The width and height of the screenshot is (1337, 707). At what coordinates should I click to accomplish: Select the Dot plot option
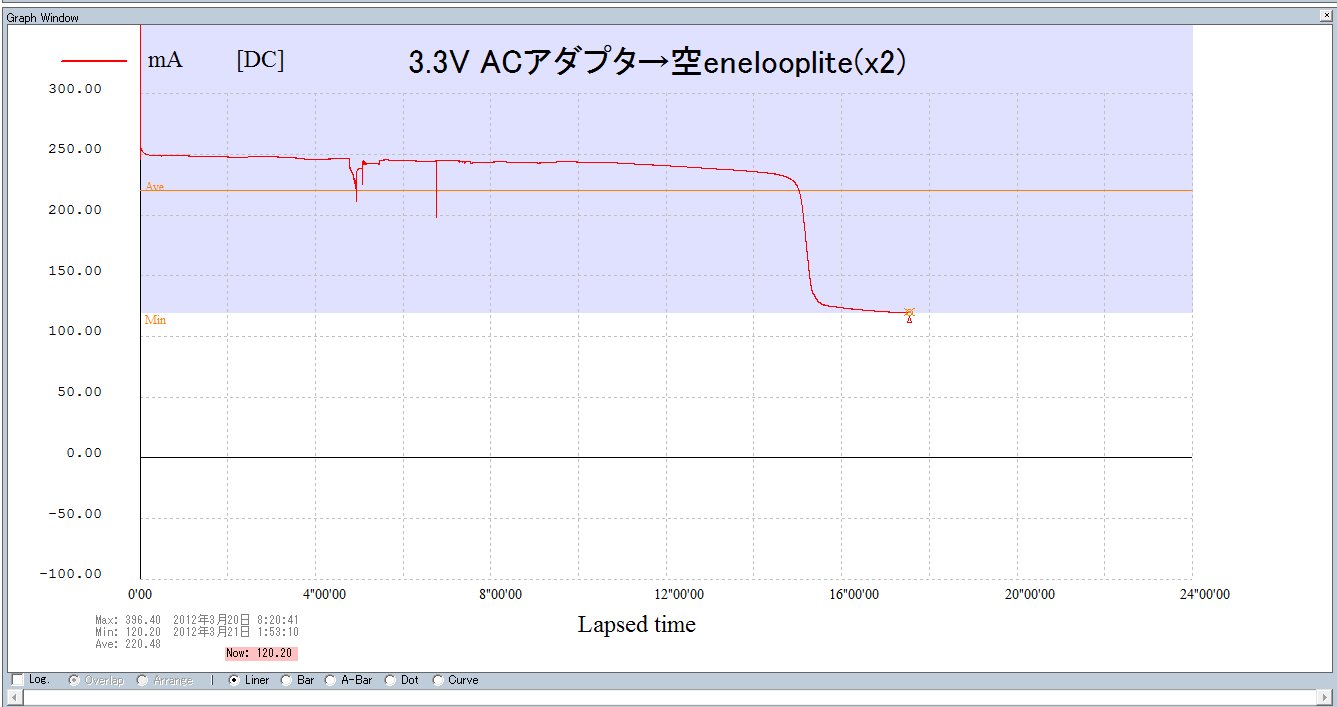tap(390, 680)
